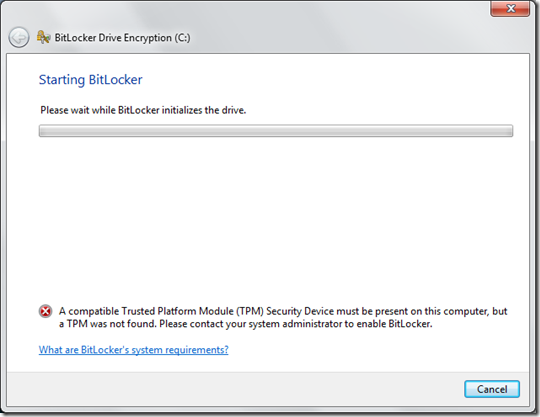
Task: Click the word "BitLocker" in blue heading
Action: pos(116,80)
